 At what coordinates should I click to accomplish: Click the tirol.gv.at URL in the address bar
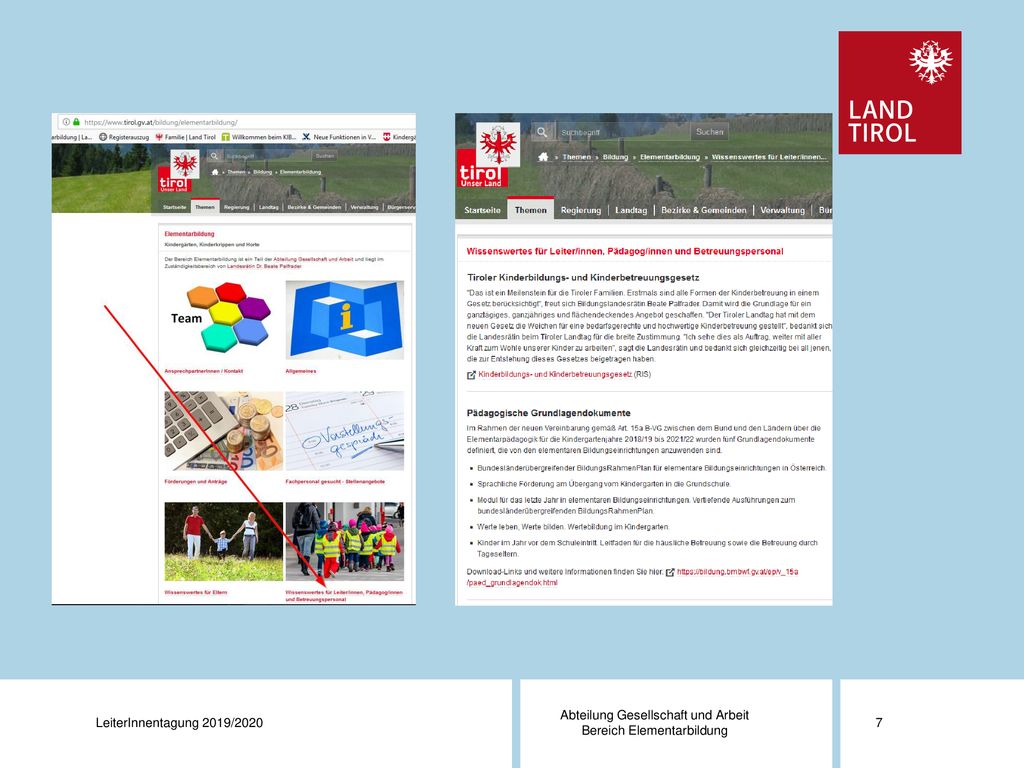161,122
